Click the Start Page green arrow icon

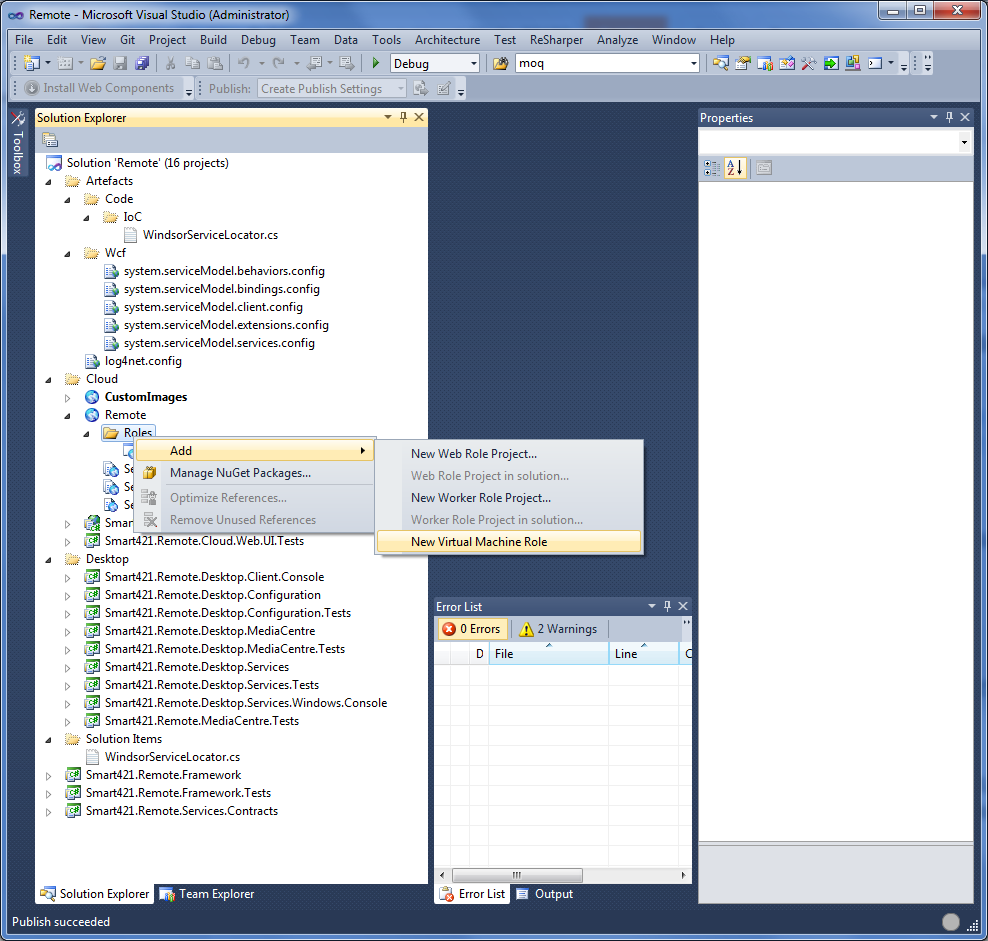click(x=831, y=63)
